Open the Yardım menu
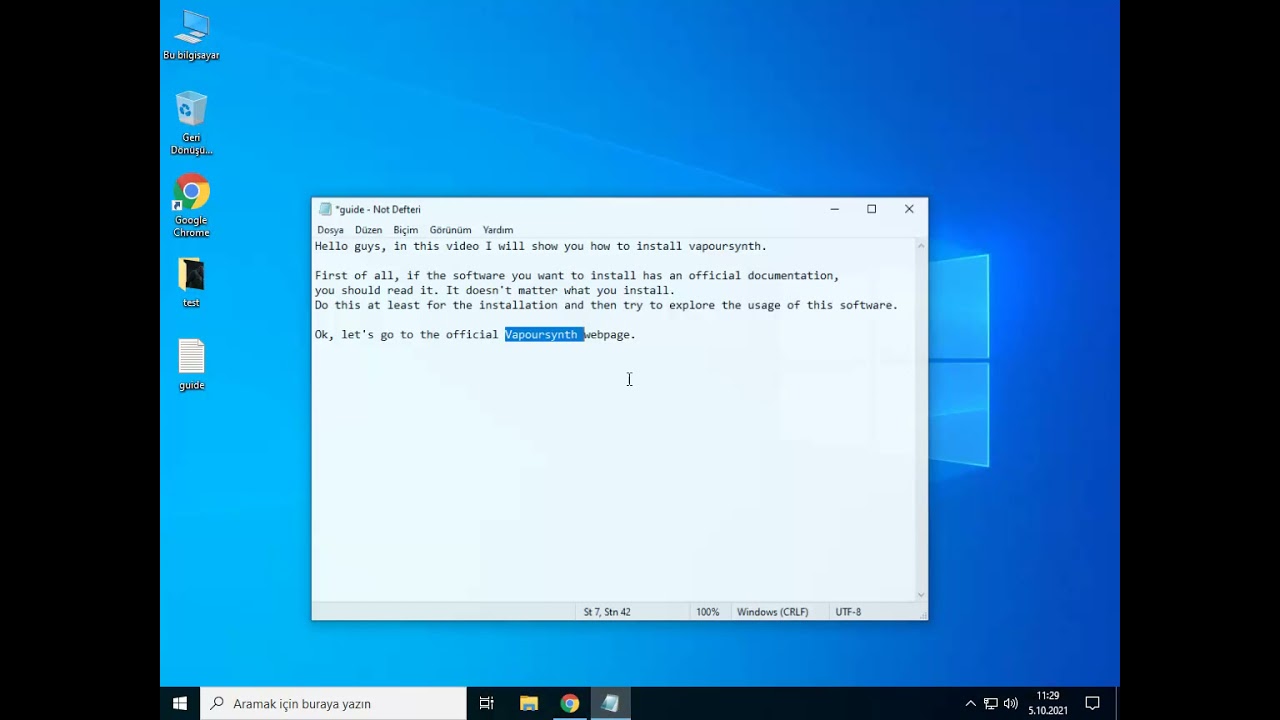This screenshot has height=720, width=1280. (497, 230)
